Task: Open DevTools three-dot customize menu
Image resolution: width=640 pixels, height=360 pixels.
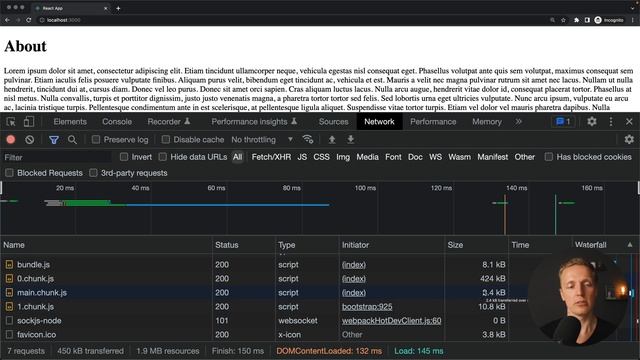Action: coord(611,121)
